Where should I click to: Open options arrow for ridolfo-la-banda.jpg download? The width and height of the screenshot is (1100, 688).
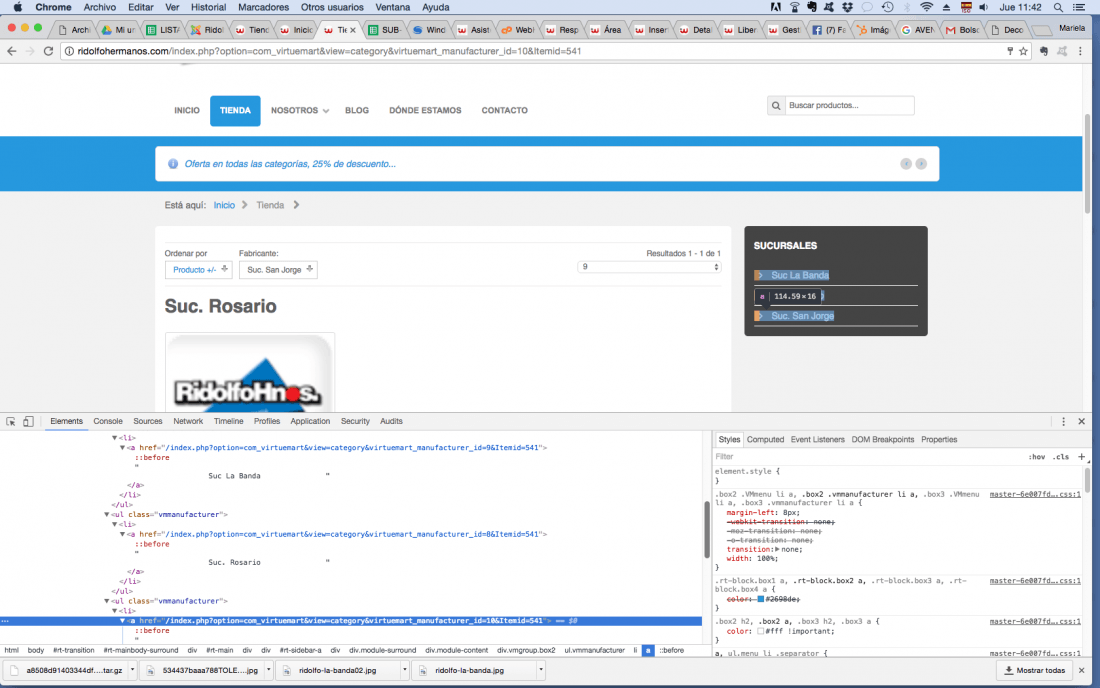click(x=541, y=670)
